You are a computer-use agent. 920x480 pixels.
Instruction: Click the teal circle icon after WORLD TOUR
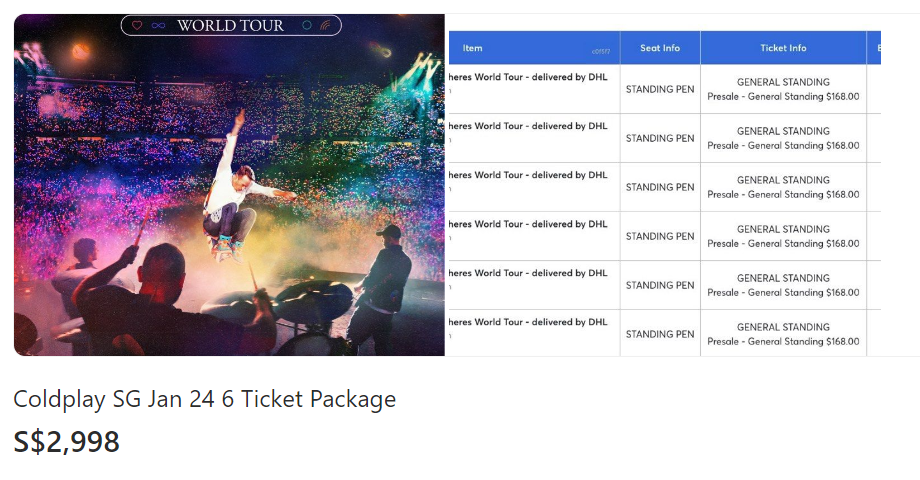tap(306, 25)
